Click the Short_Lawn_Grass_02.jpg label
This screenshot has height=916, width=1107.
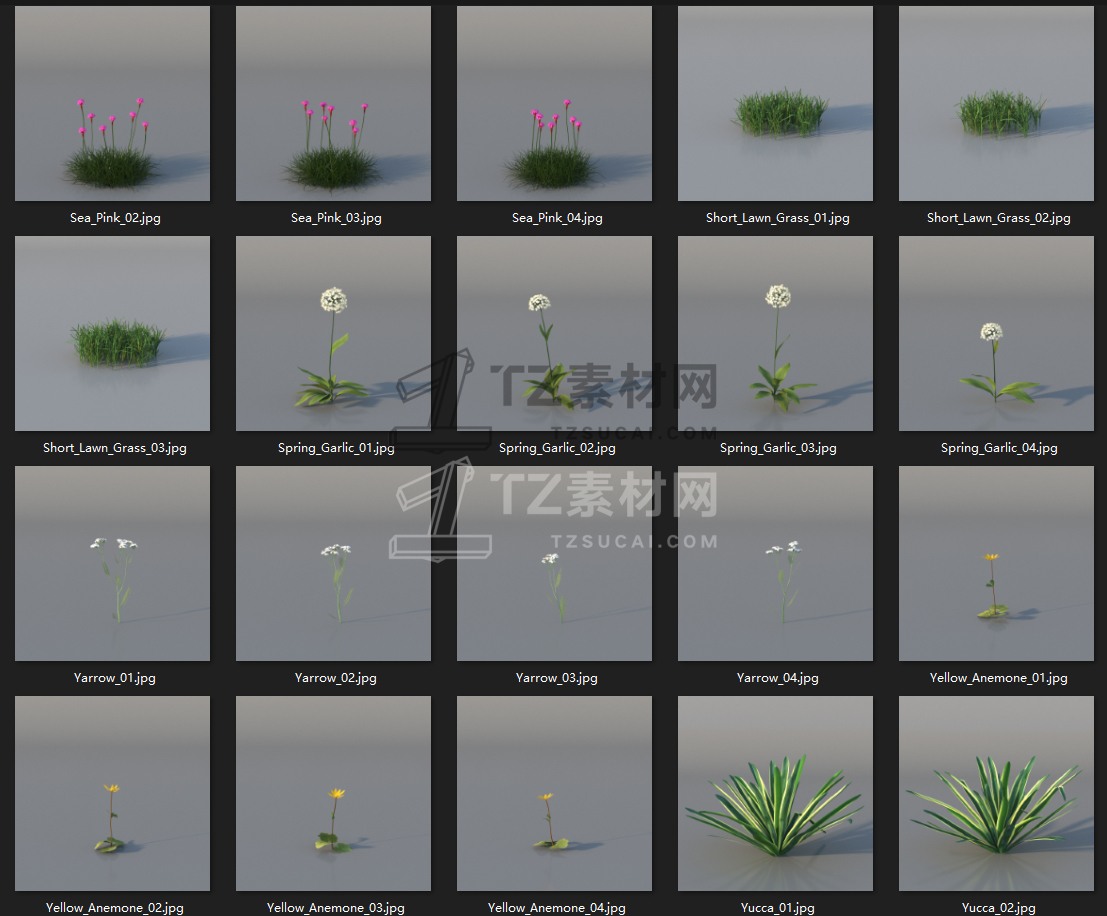[998, 218]
